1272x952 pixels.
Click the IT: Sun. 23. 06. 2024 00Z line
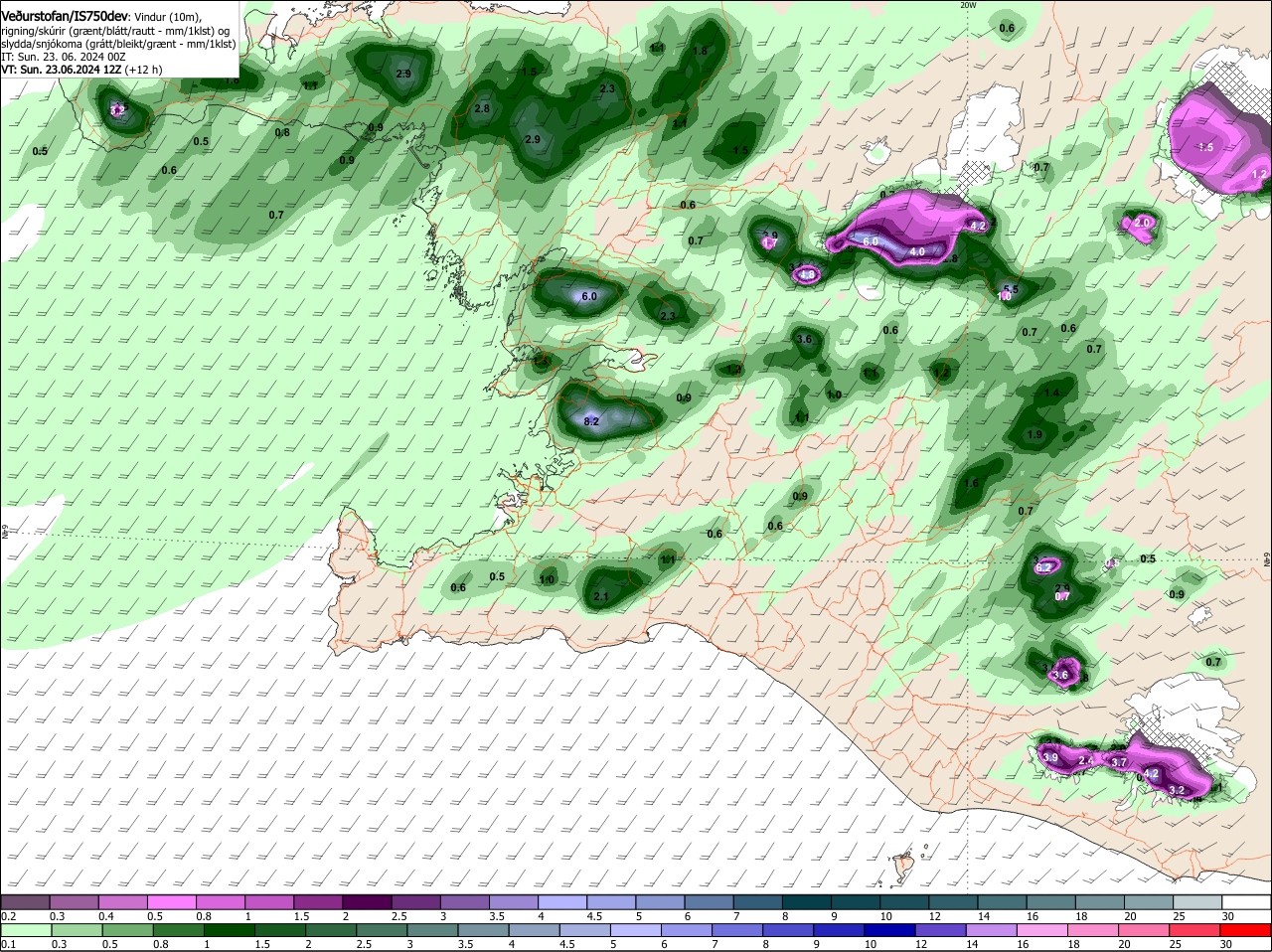[63, 57]
